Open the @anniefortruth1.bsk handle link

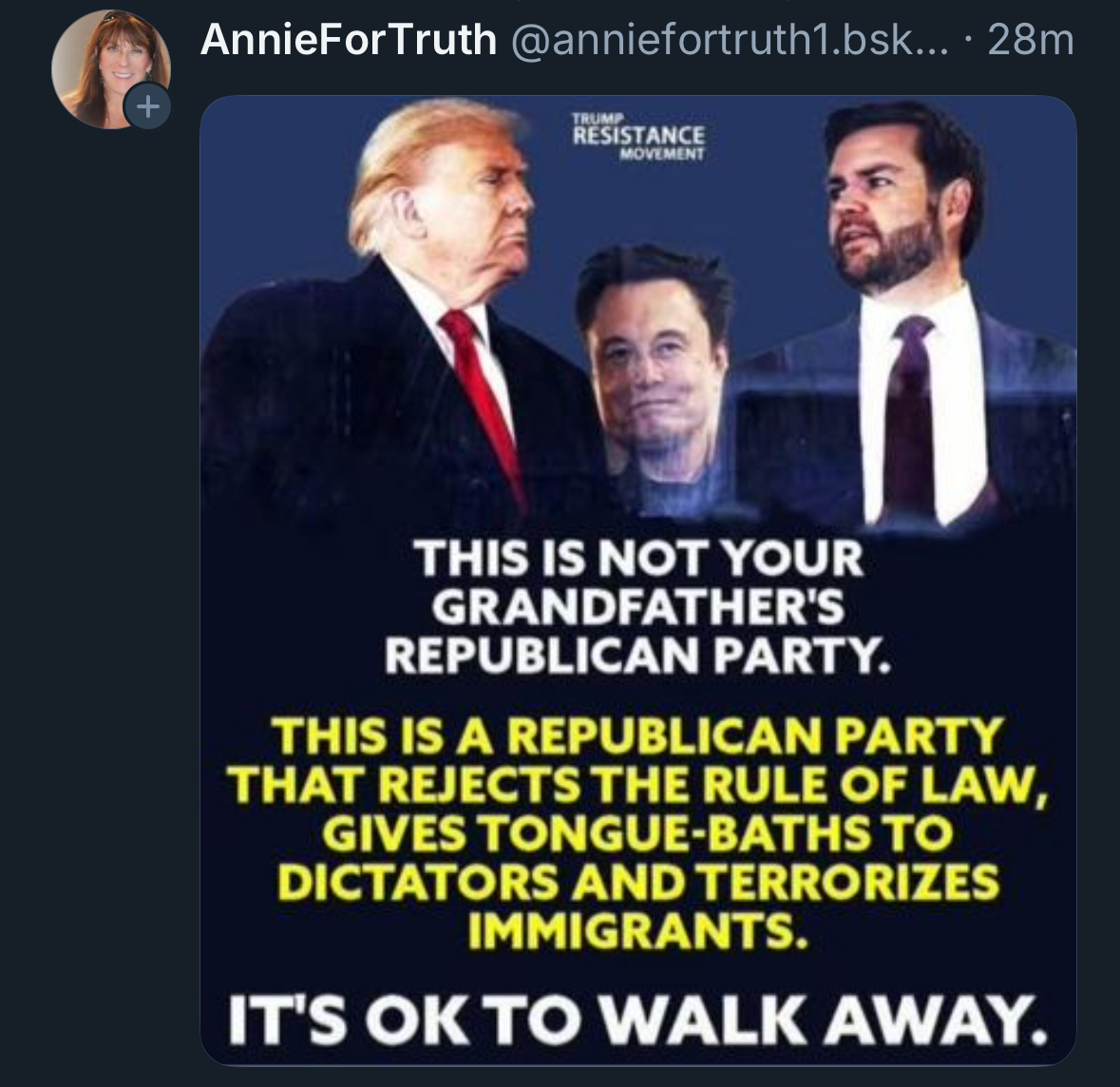click(730, 40)
